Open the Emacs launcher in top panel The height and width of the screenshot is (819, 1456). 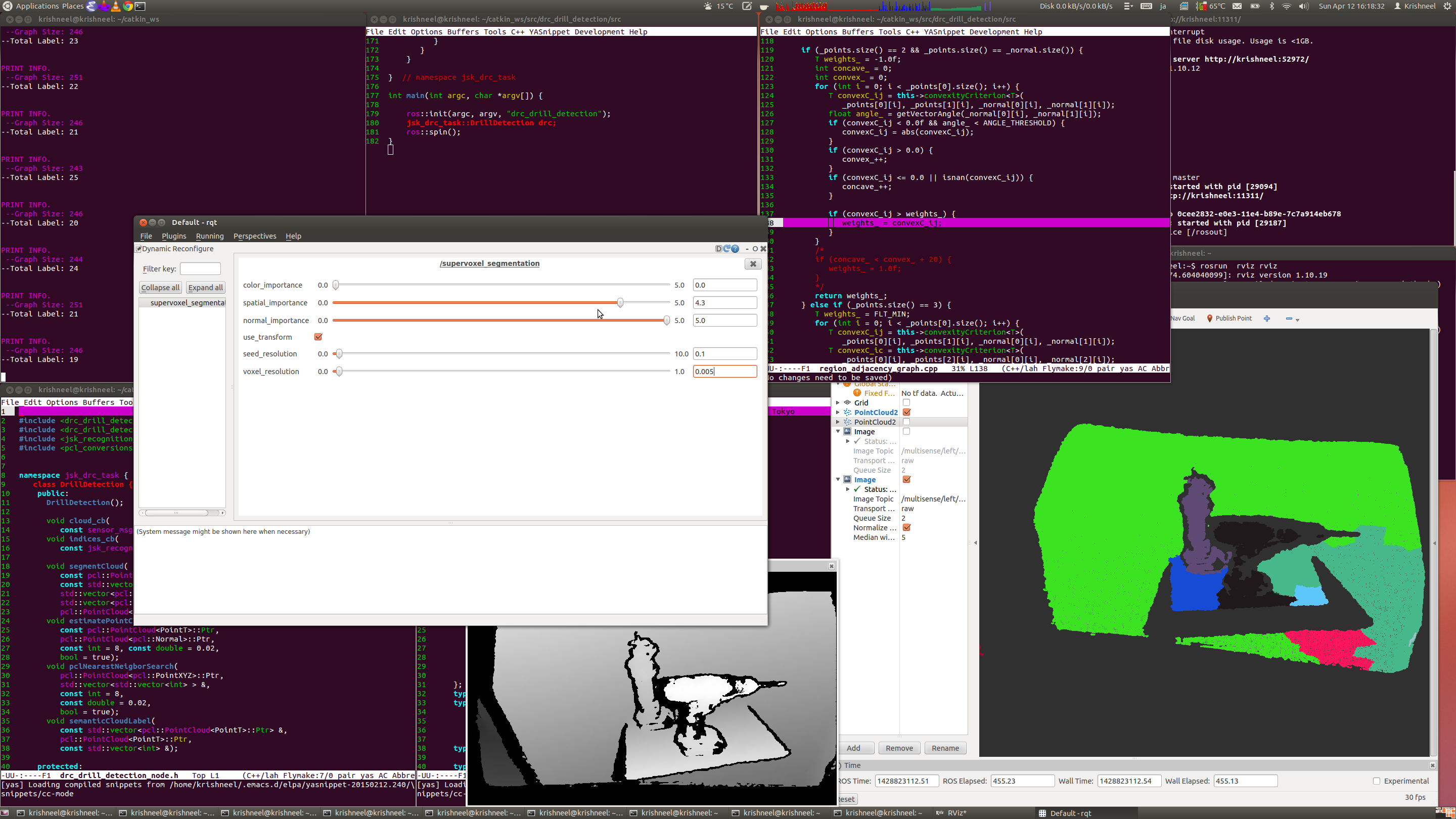tap(91, 6)
